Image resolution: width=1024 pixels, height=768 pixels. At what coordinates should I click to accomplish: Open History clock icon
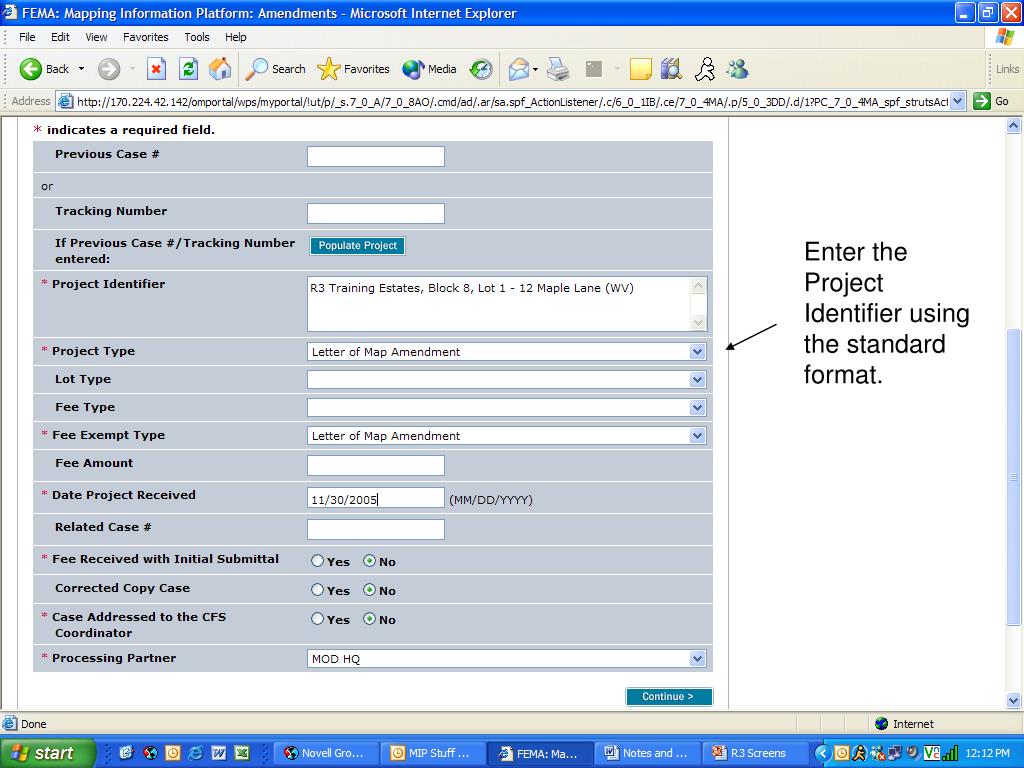[481, 69]
